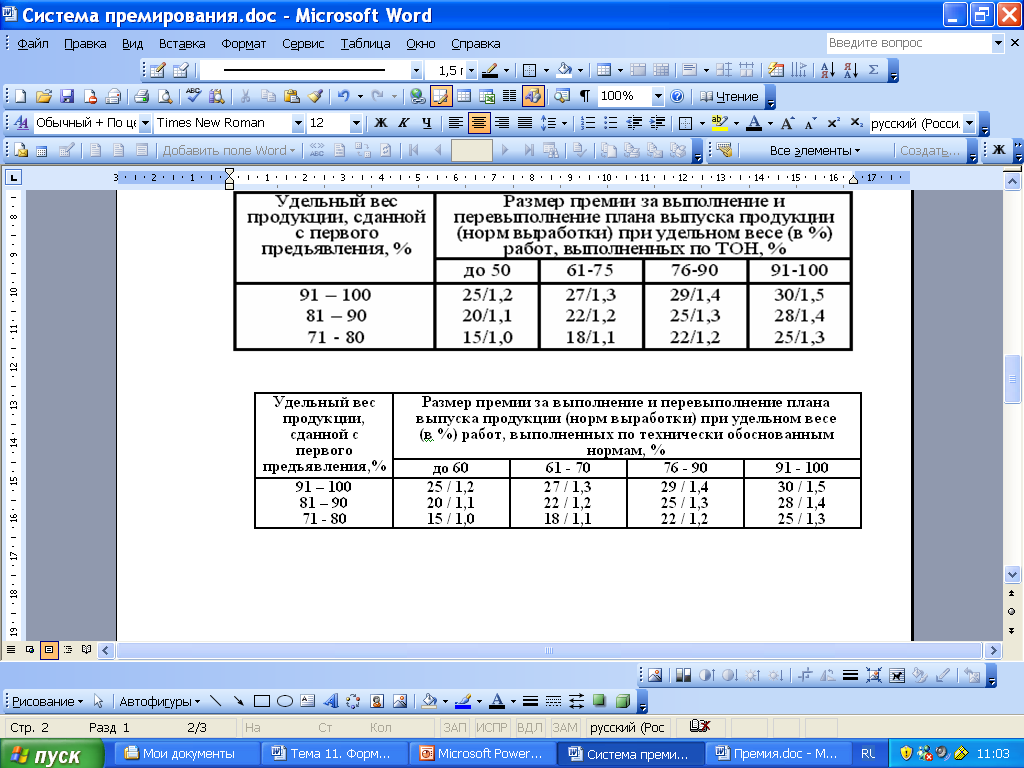This screenshot has height=768, width=1024.
Task: Select the Oval drawing tool
Action: pyautogui.click(x=285, y=701)
